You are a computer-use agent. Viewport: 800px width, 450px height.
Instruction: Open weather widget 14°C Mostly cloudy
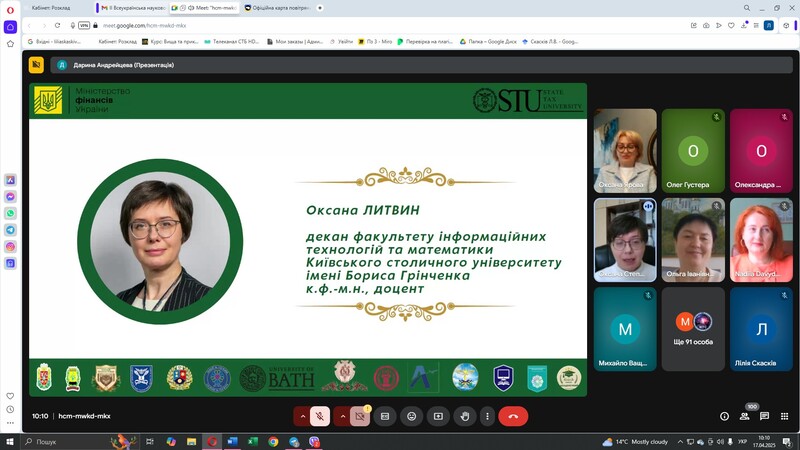[635, 442]
